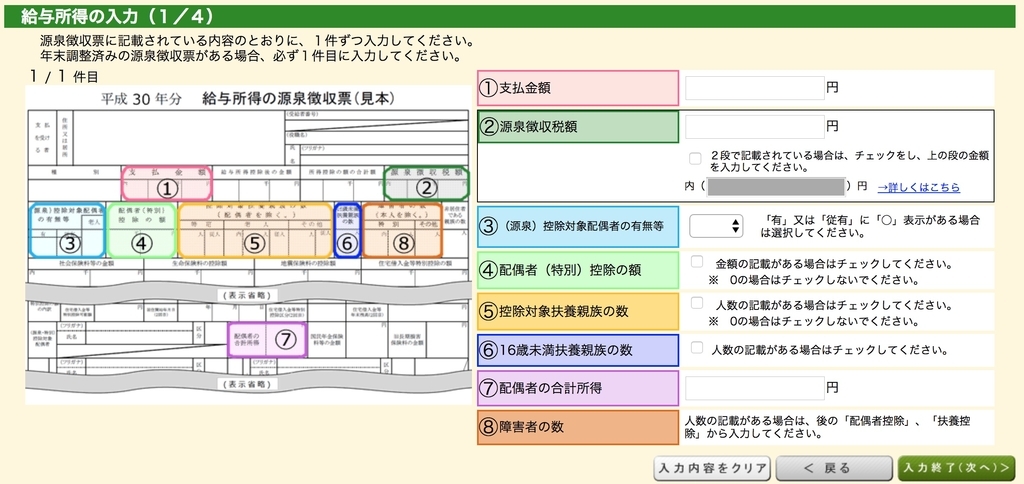Open the →詳しくはこちら link
The height and width of the screenshot is (484, 1024).
pyautogui.click(x=918, y=187)
